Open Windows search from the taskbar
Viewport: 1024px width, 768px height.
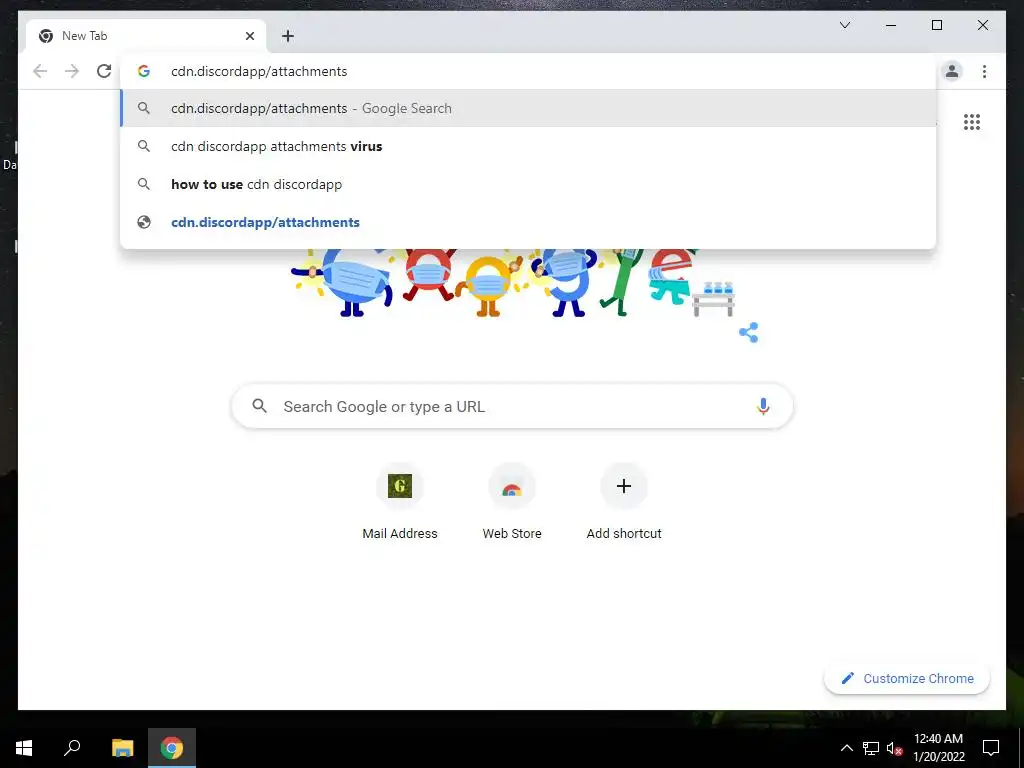tap(72, 748)
